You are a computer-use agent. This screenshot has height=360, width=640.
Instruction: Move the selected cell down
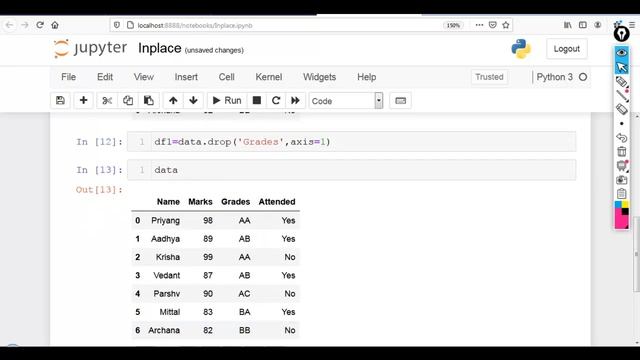[193, 100]
